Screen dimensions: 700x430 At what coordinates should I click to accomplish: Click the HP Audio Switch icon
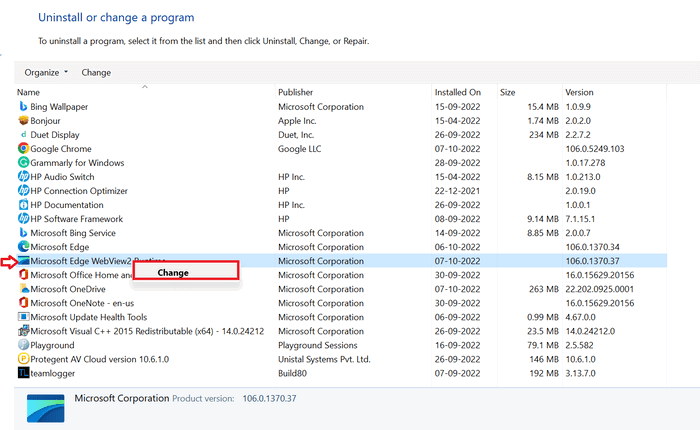coord(23,176)
